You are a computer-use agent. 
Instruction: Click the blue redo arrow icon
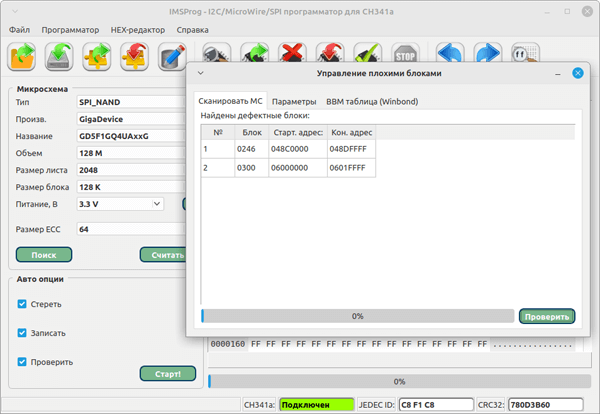pos(487,54)
